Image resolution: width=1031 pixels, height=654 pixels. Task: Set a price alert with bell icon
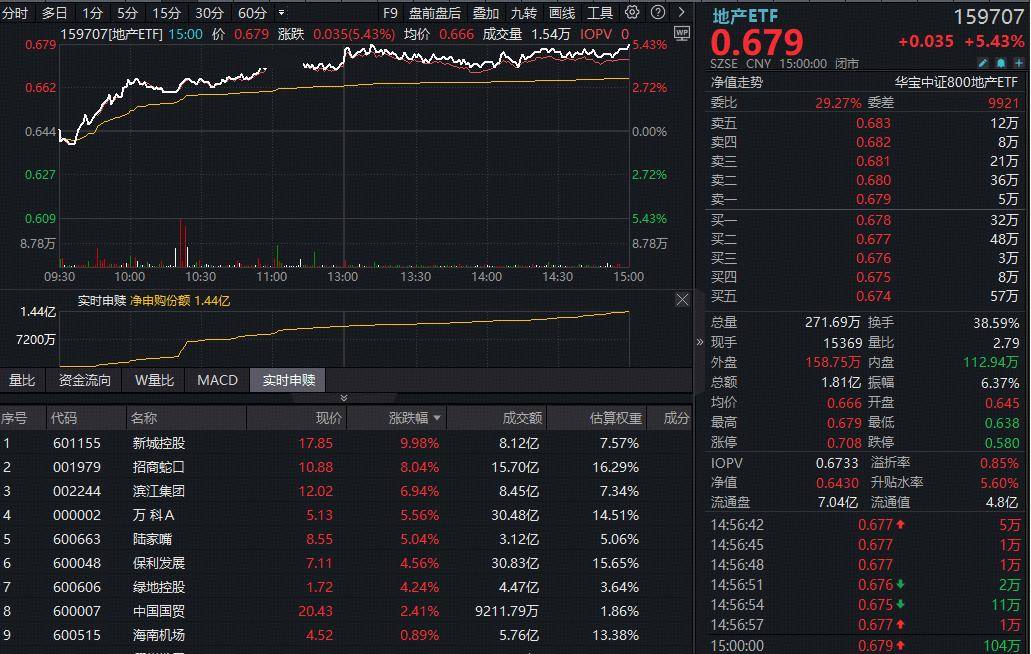tap(999, 62)
